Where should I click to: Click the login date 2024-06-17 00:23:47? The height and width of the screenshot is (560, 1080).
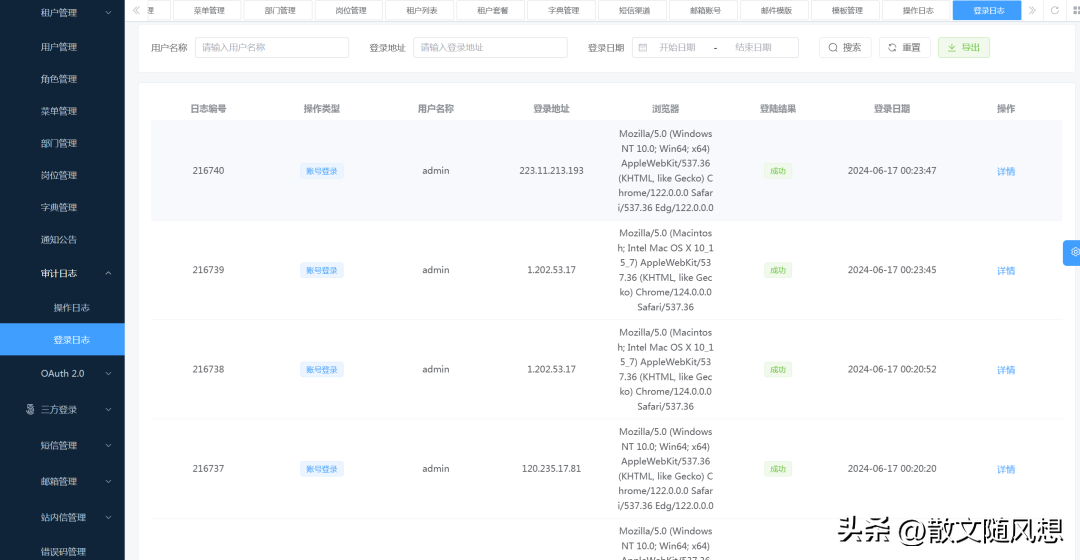(x=892, y=171)
